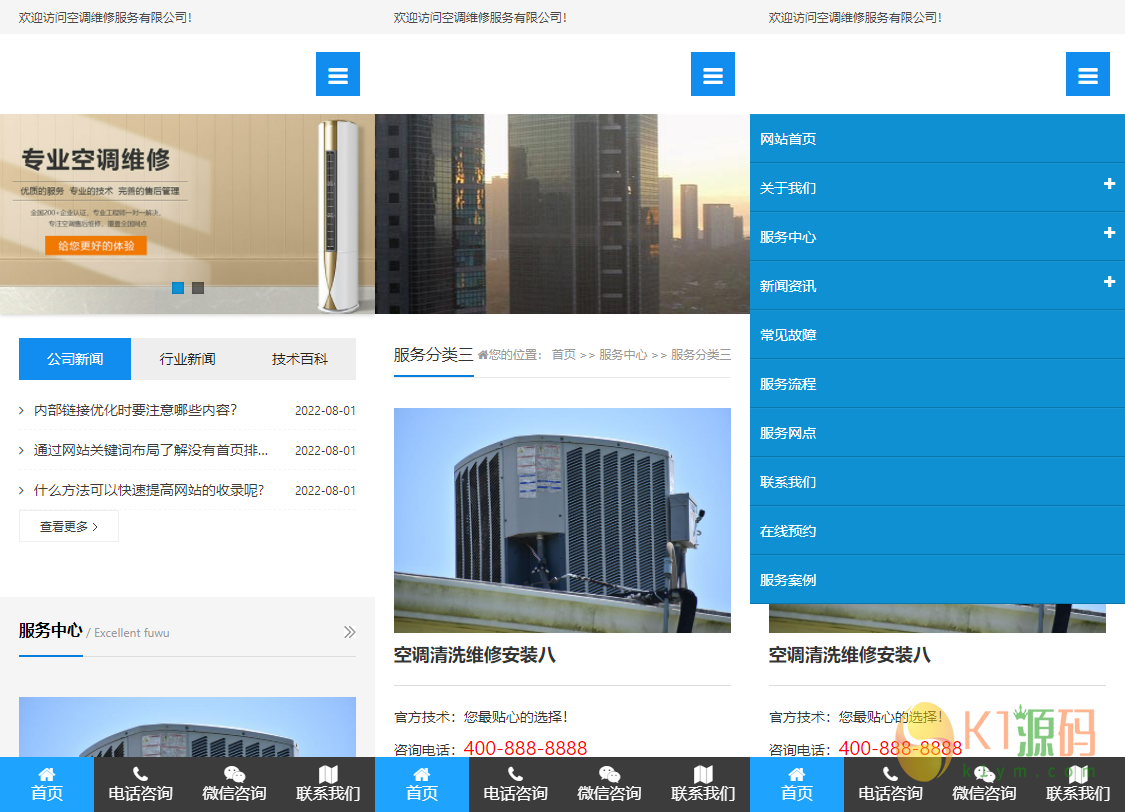Open hamburger menu above the skyscraper banner

[x=713, y=75]
